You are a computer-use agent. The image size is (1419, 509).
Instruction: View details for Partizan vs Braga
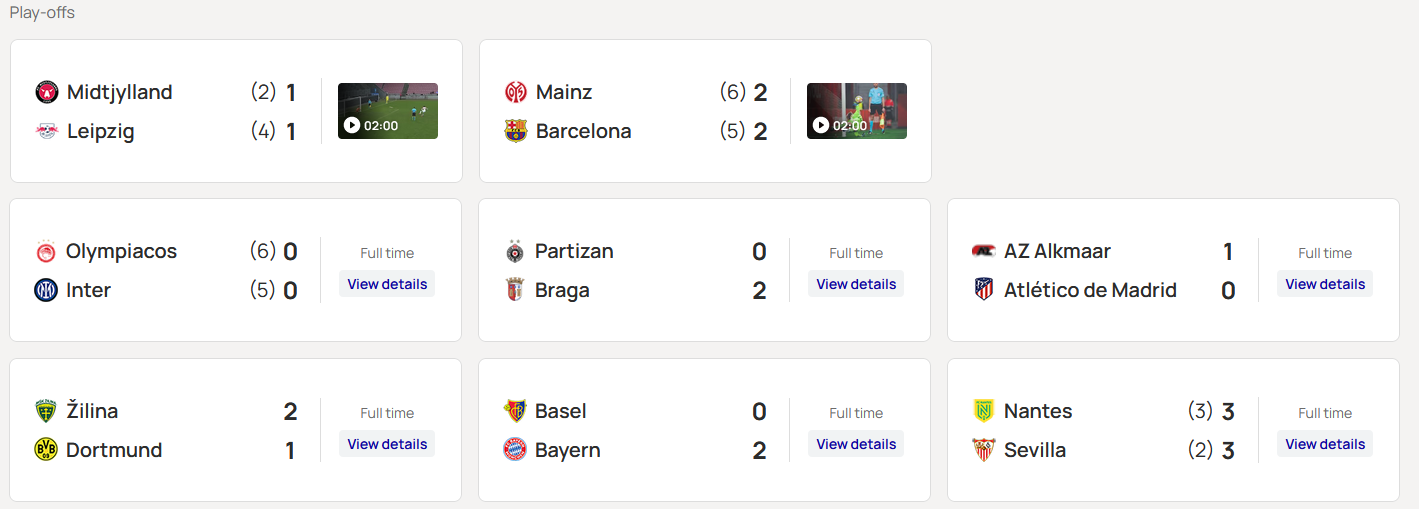coord(856,284)
